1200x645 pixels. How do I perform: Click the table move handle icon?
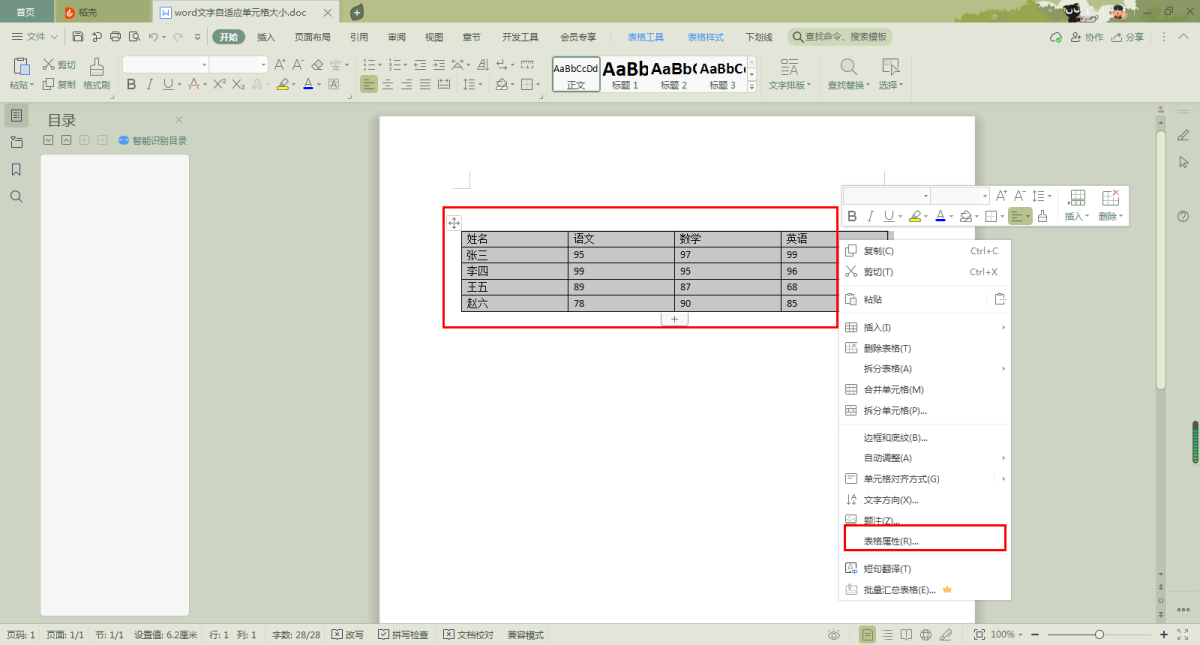click(x=454, y=223)
